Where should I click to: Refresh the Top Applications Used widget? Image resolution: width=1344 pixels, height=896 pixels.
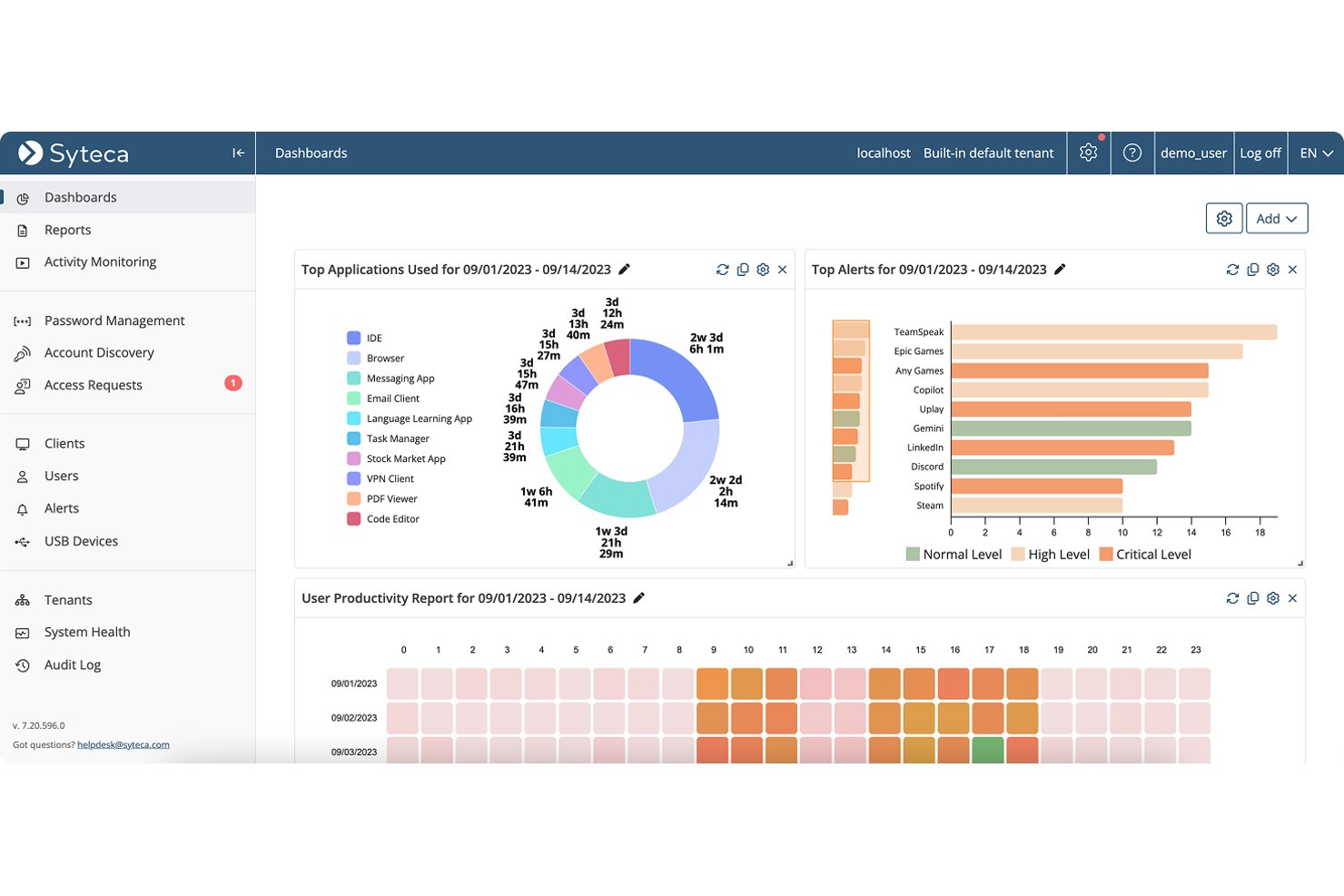pyautogui.click(x=722, y=270)
